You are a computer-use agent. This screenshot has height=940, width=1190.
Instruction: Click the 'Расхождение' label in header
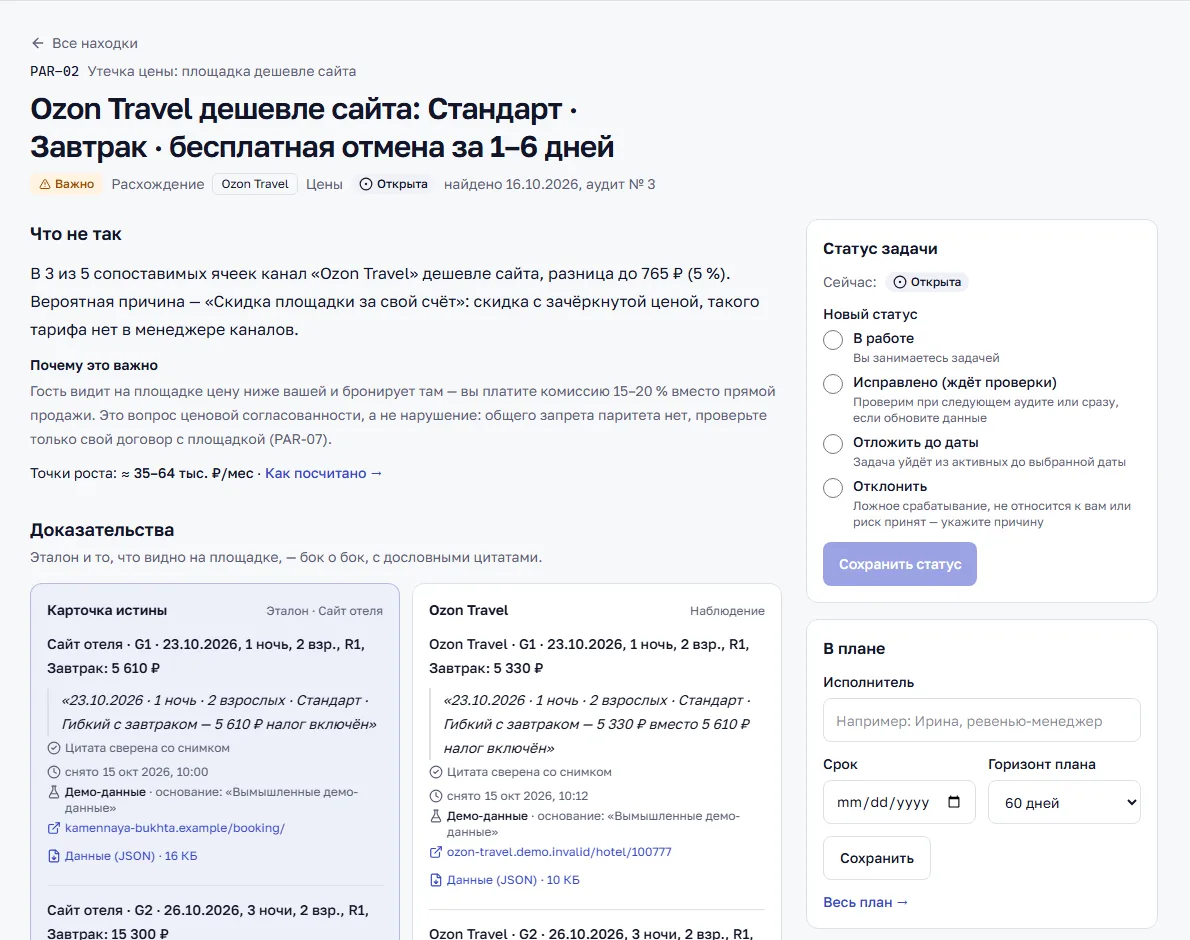[x=158, y=184]
